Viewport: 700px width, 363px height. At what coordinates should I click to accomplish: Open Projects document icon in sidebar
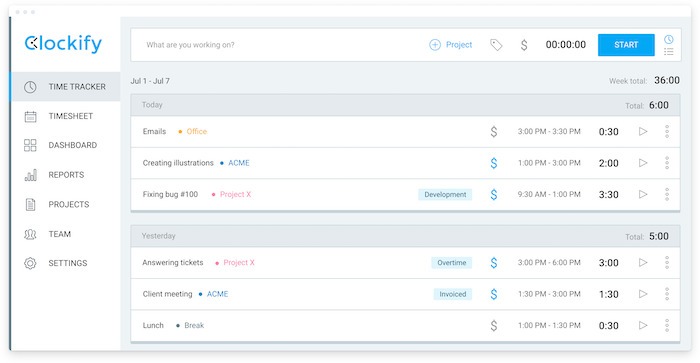[x=30, y=204]
